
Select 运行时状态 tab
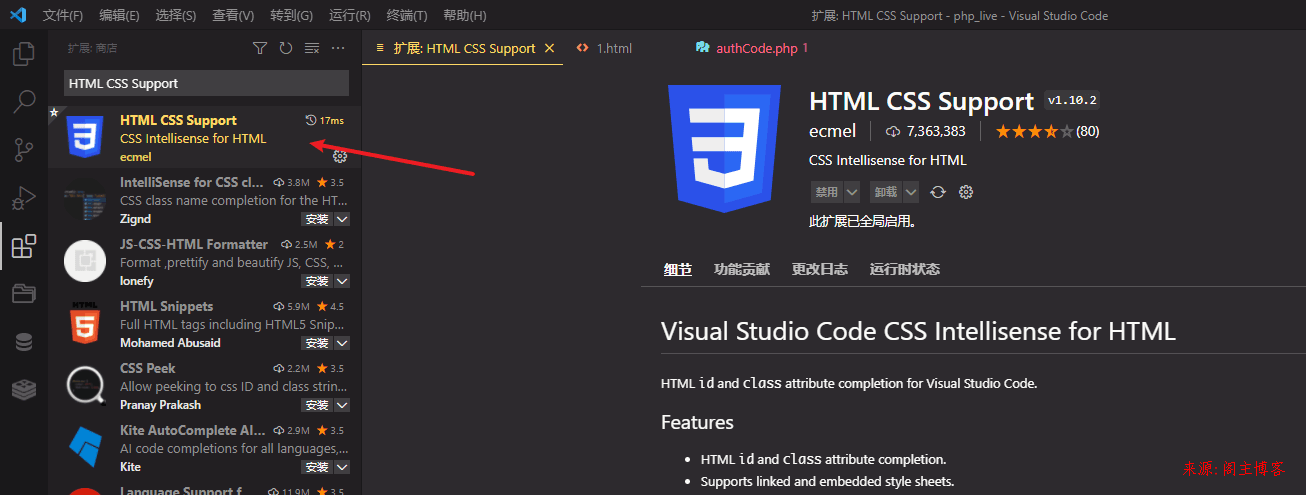click(905, 269)
